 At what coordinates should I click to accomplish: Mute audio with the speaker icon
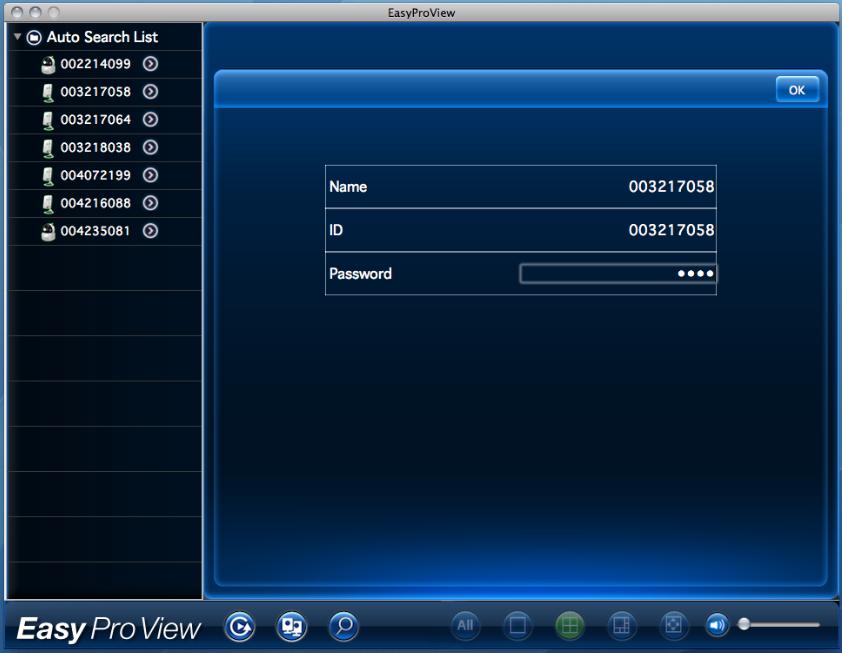click(717, 625)
